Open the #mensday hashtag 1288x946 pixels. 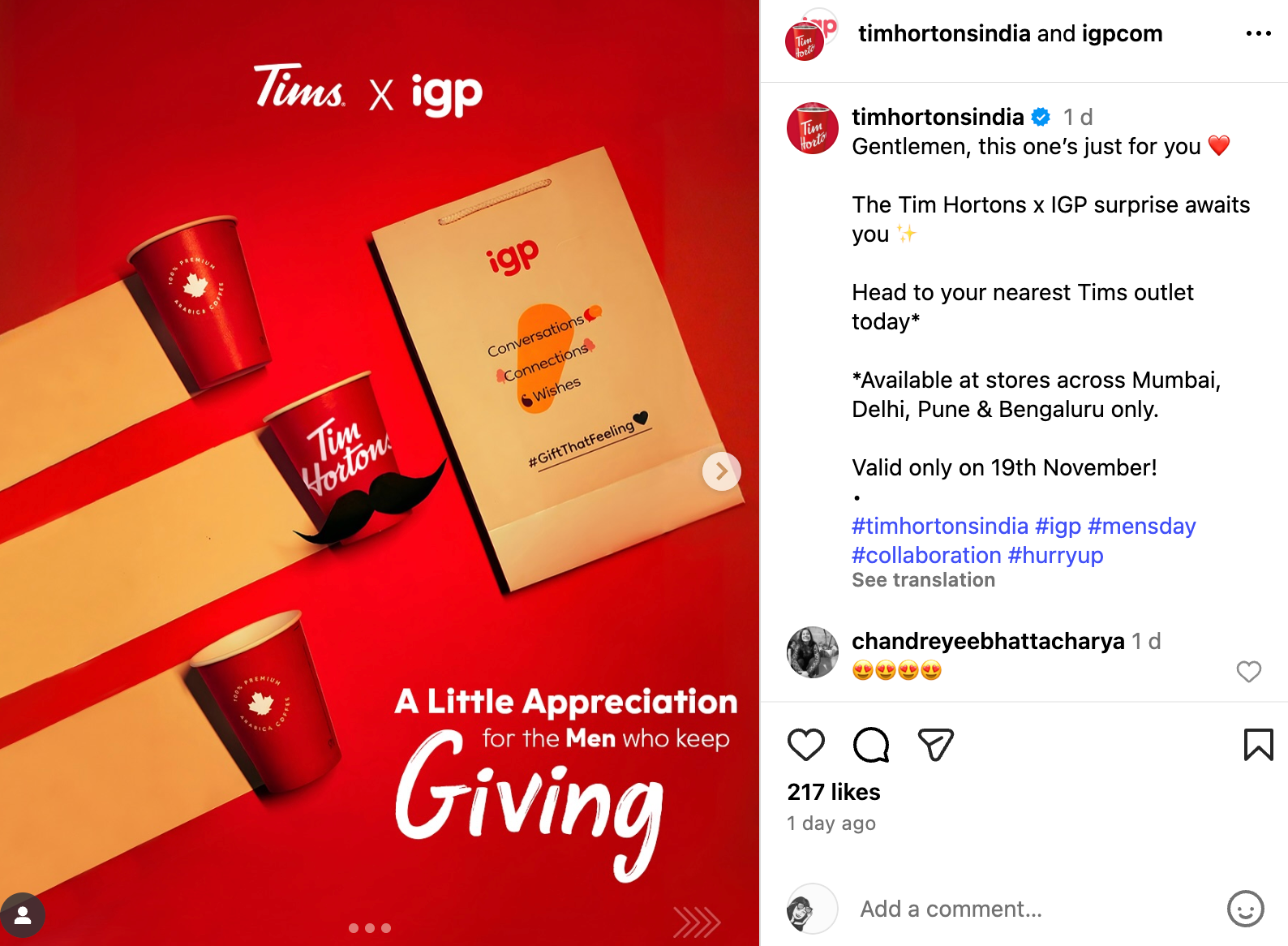coord(1141,526)
